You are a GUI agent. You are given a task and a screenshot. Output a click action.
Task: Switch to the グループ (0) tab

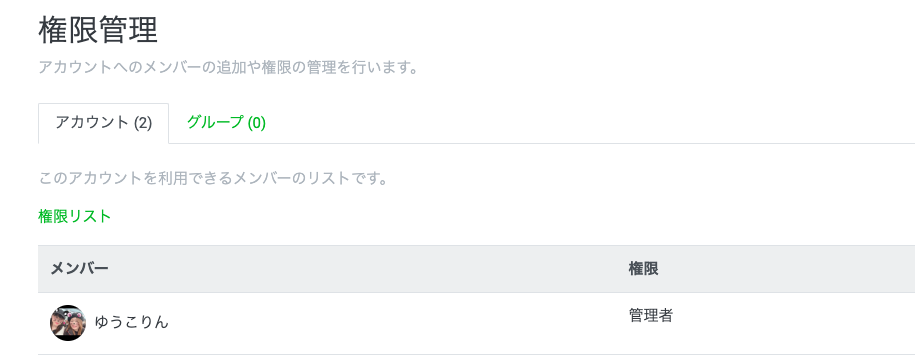point(226,123)
